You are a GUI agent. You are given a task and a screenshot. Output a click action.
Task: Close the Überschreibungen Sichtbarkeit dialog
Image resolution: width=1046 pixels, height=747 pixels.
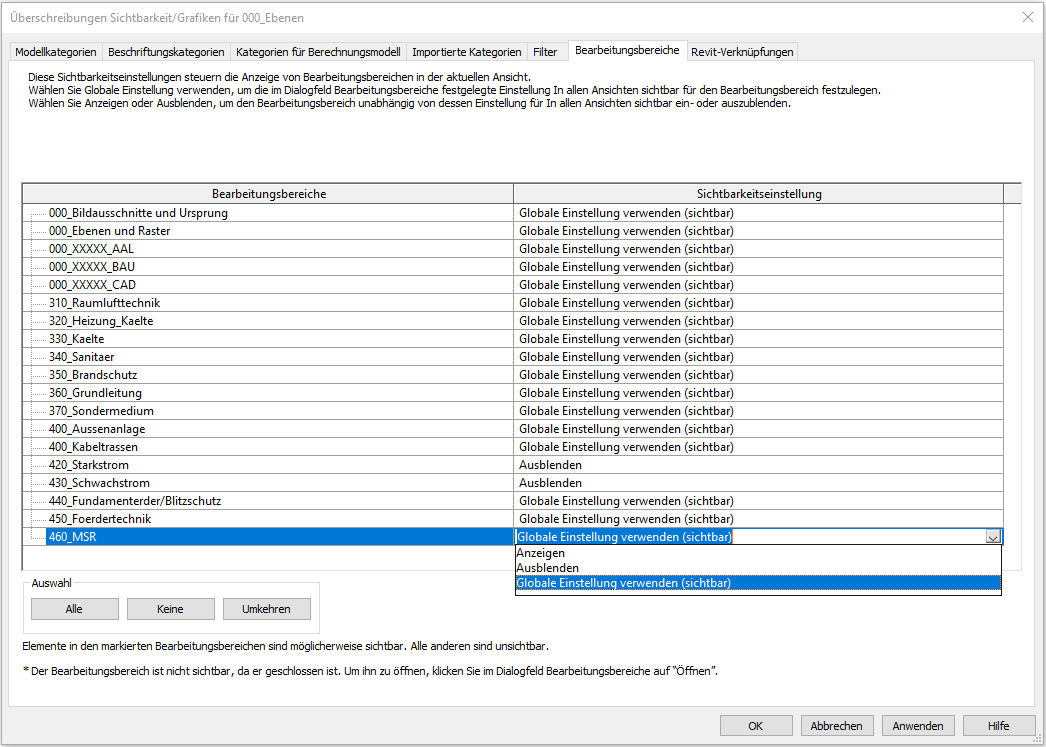coord(1027,17)
